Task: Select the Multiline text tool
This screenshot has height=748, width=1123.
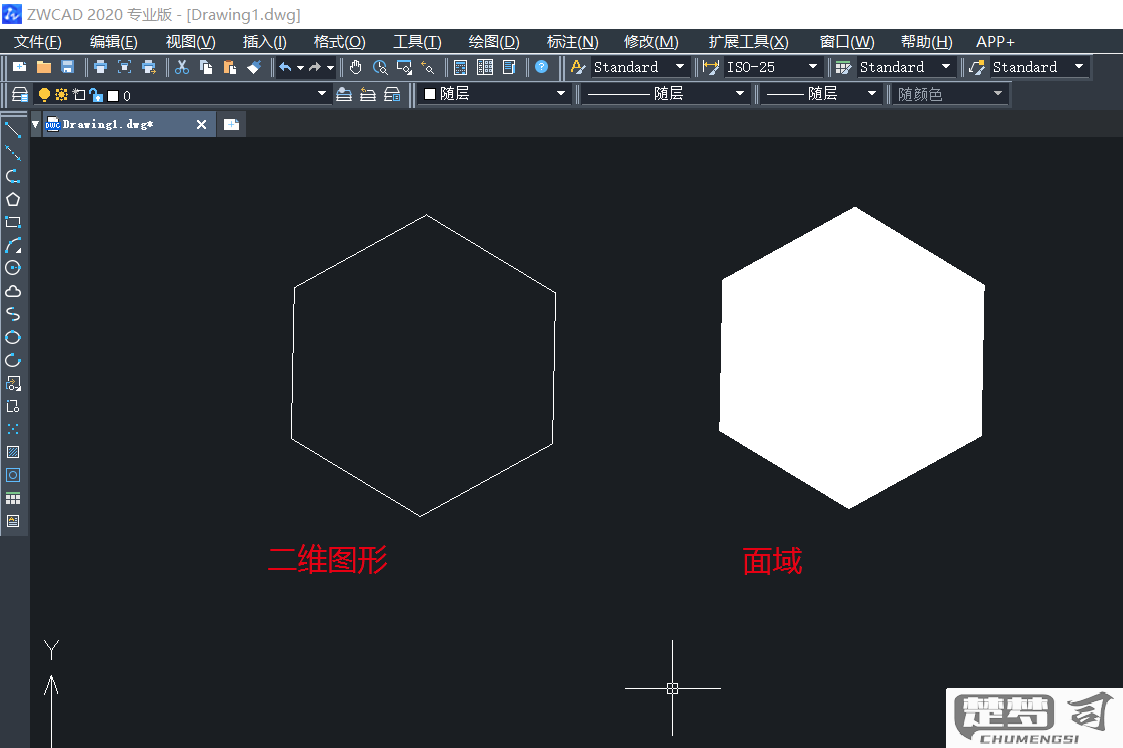Action: click(13, 521)
